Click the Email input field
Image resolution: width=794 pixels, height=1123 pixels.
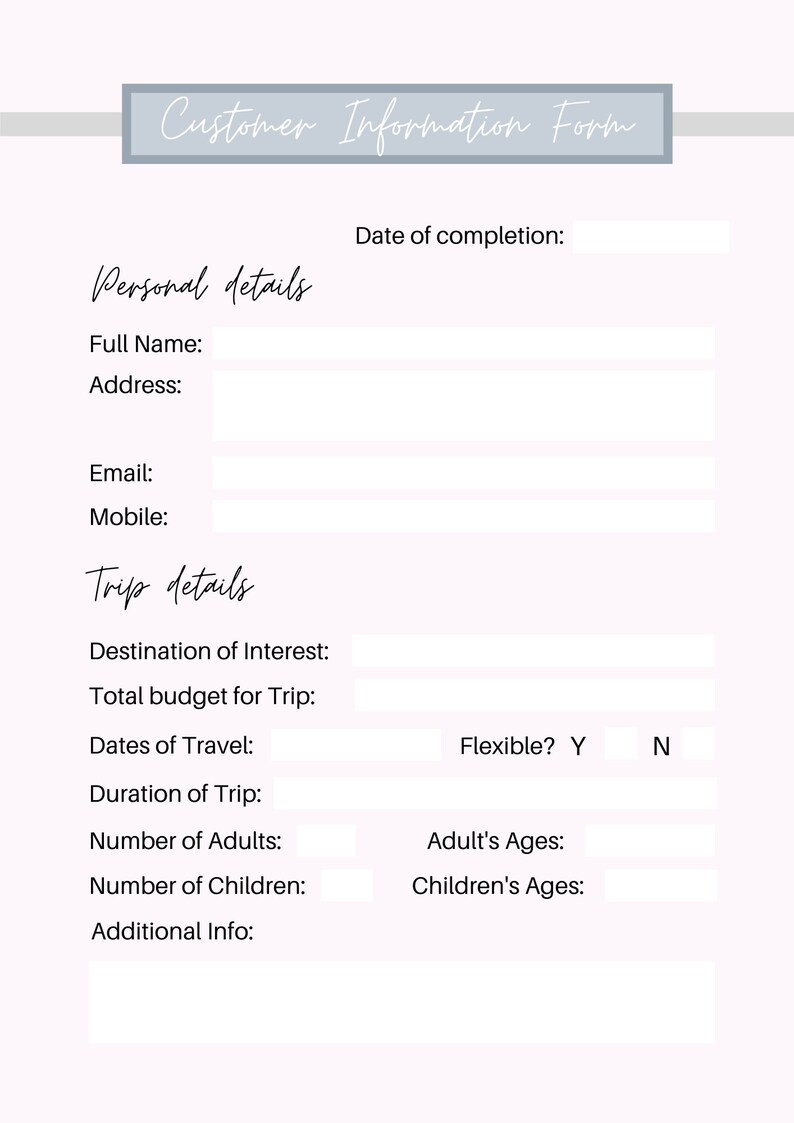coord(463,473)
